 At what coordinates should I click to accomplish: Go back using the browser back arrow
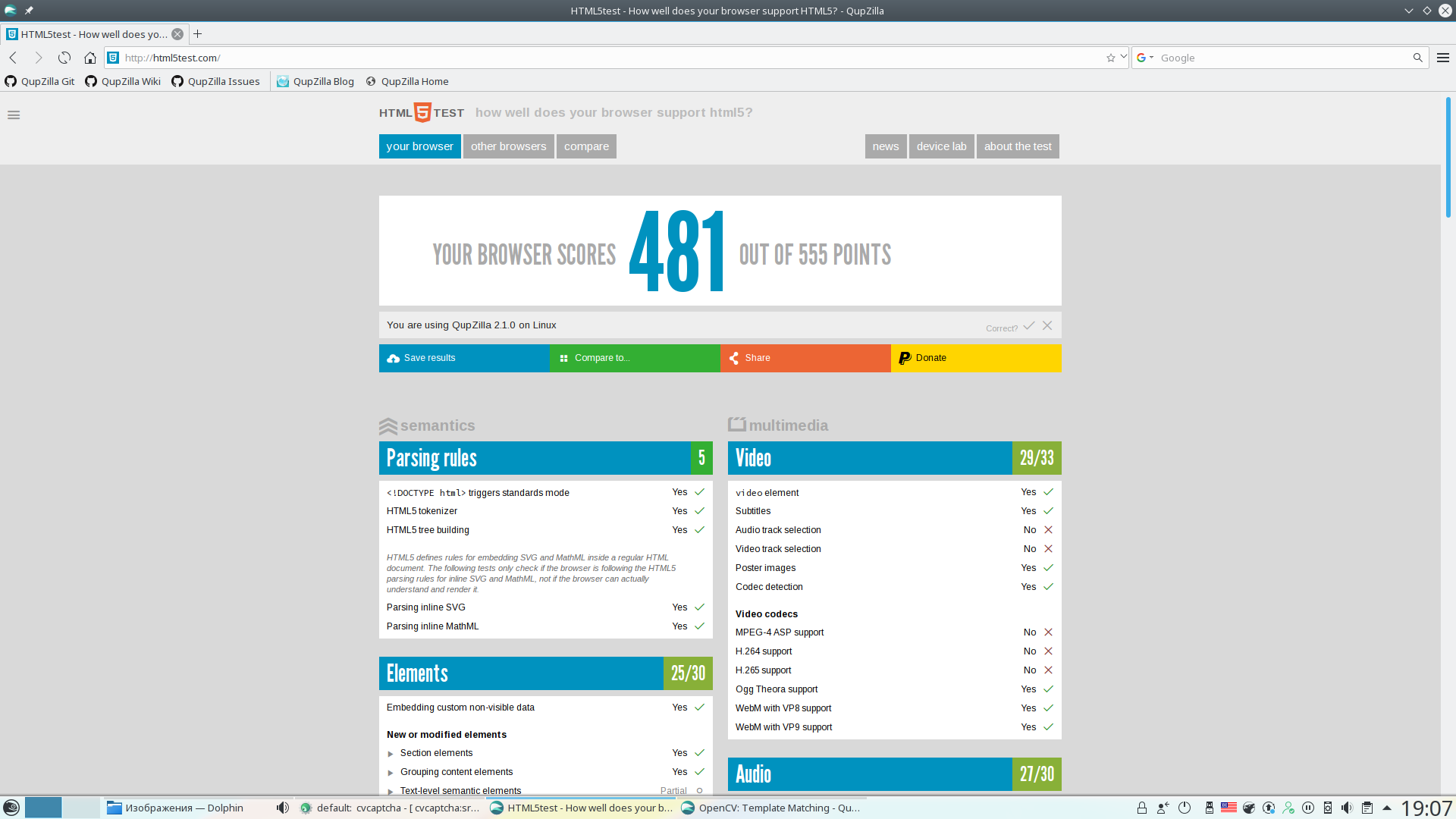pos(13,58)
